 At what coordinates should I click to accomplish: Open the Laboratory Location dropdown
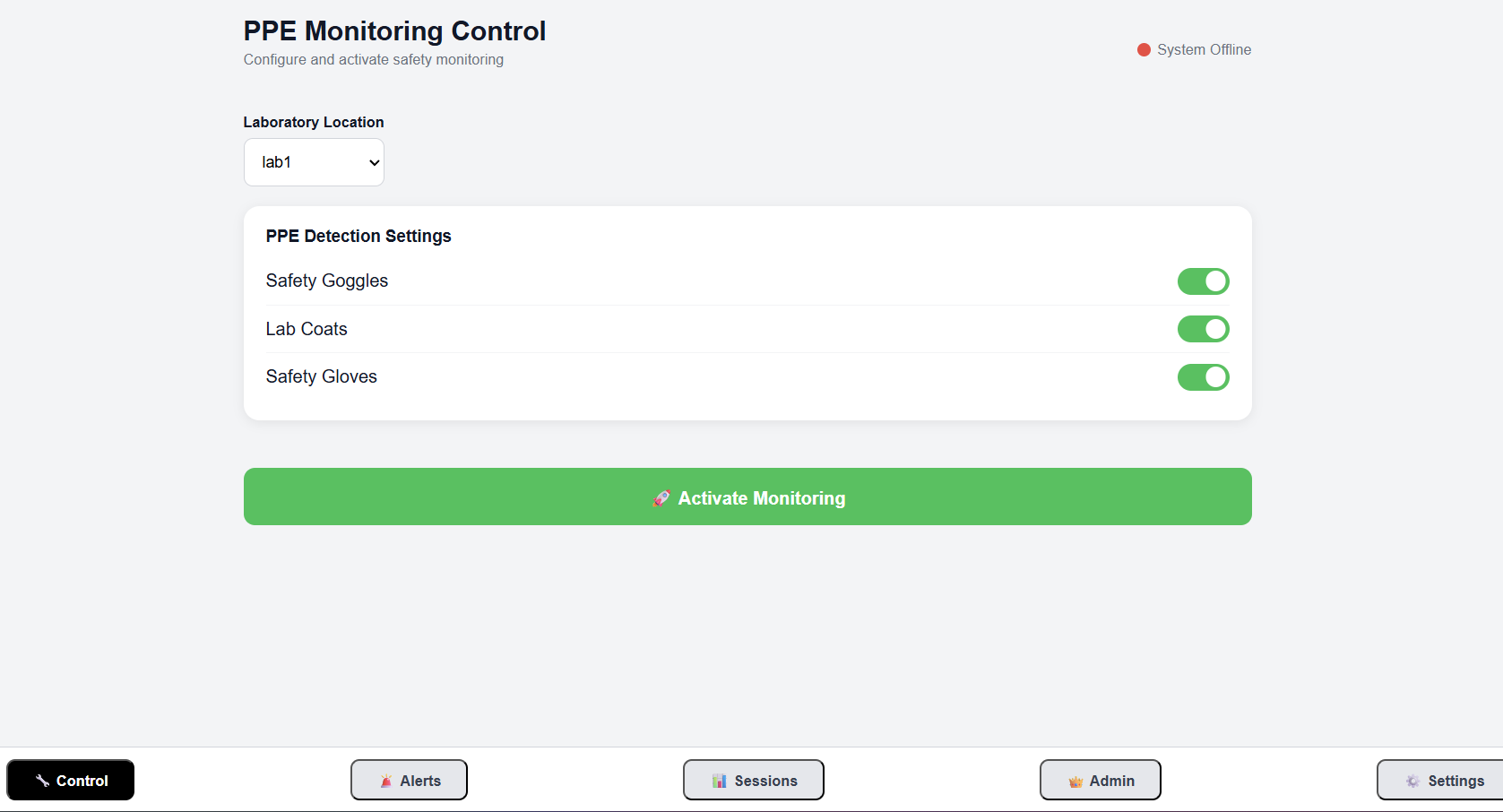[x=314, y=162]
